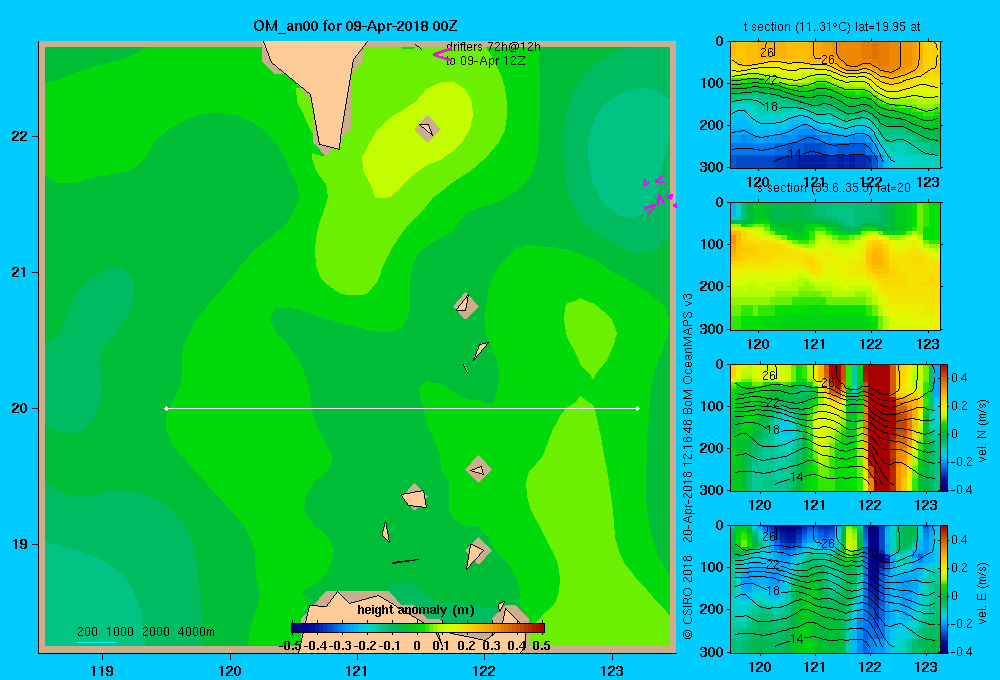Click the cyan depth contour sample line under '200'
This screenshot has width=1000, height=680.
coord(96,642)
